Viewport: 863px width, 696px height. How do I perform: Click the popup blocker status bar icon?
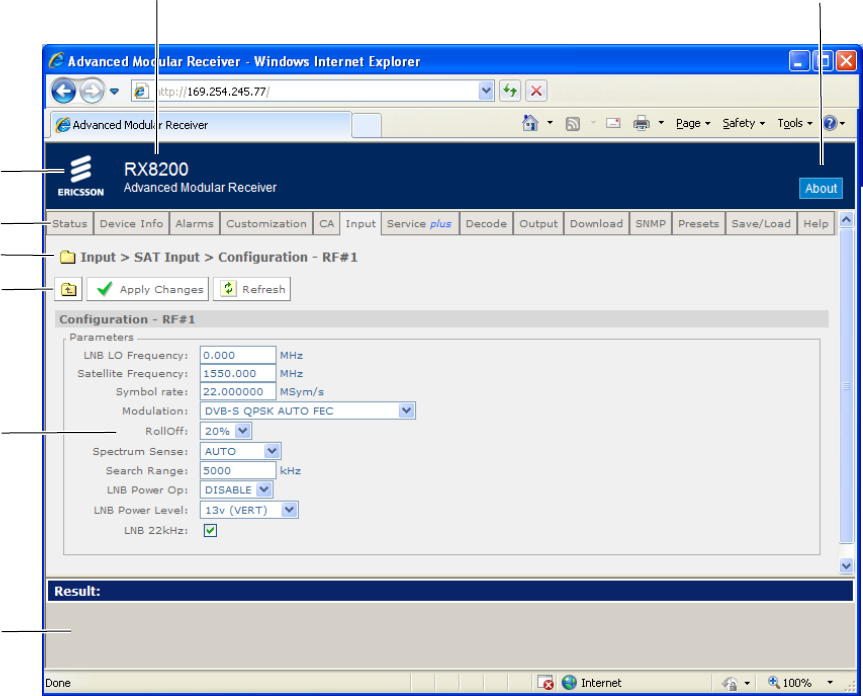(x=545, y=683)
